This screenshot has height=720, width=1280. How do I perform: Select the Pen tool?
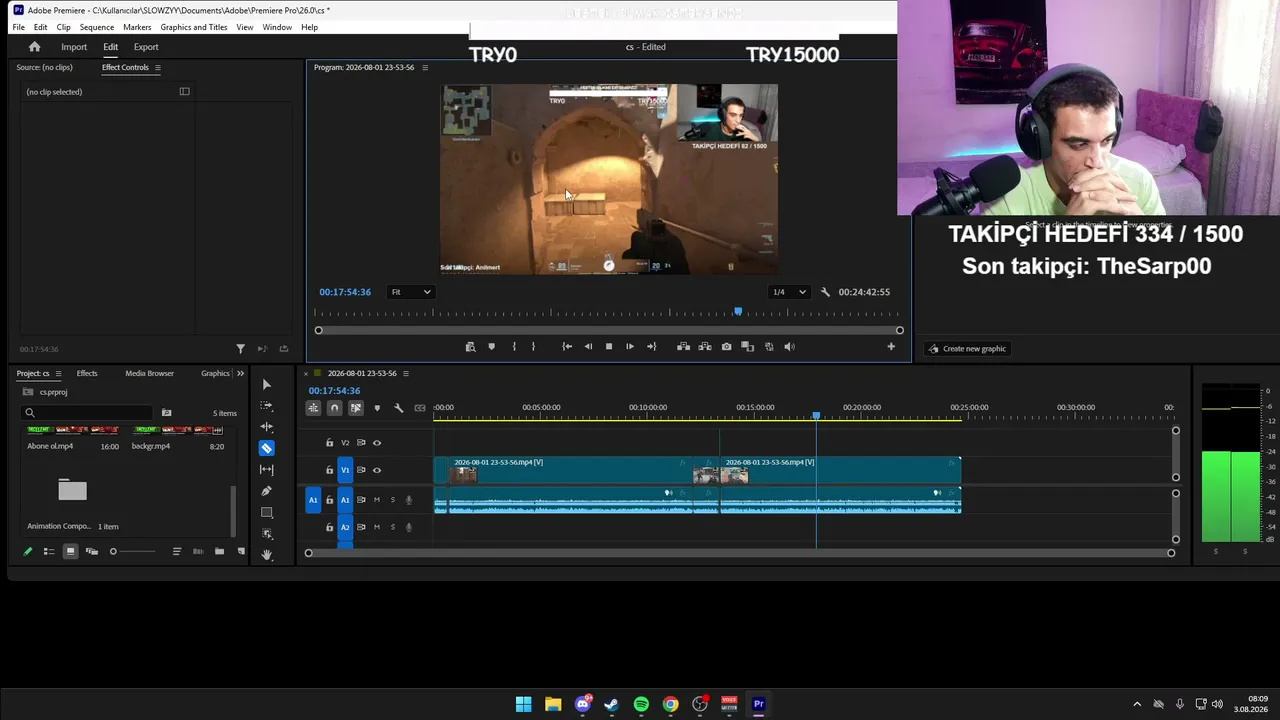point(266,491)
